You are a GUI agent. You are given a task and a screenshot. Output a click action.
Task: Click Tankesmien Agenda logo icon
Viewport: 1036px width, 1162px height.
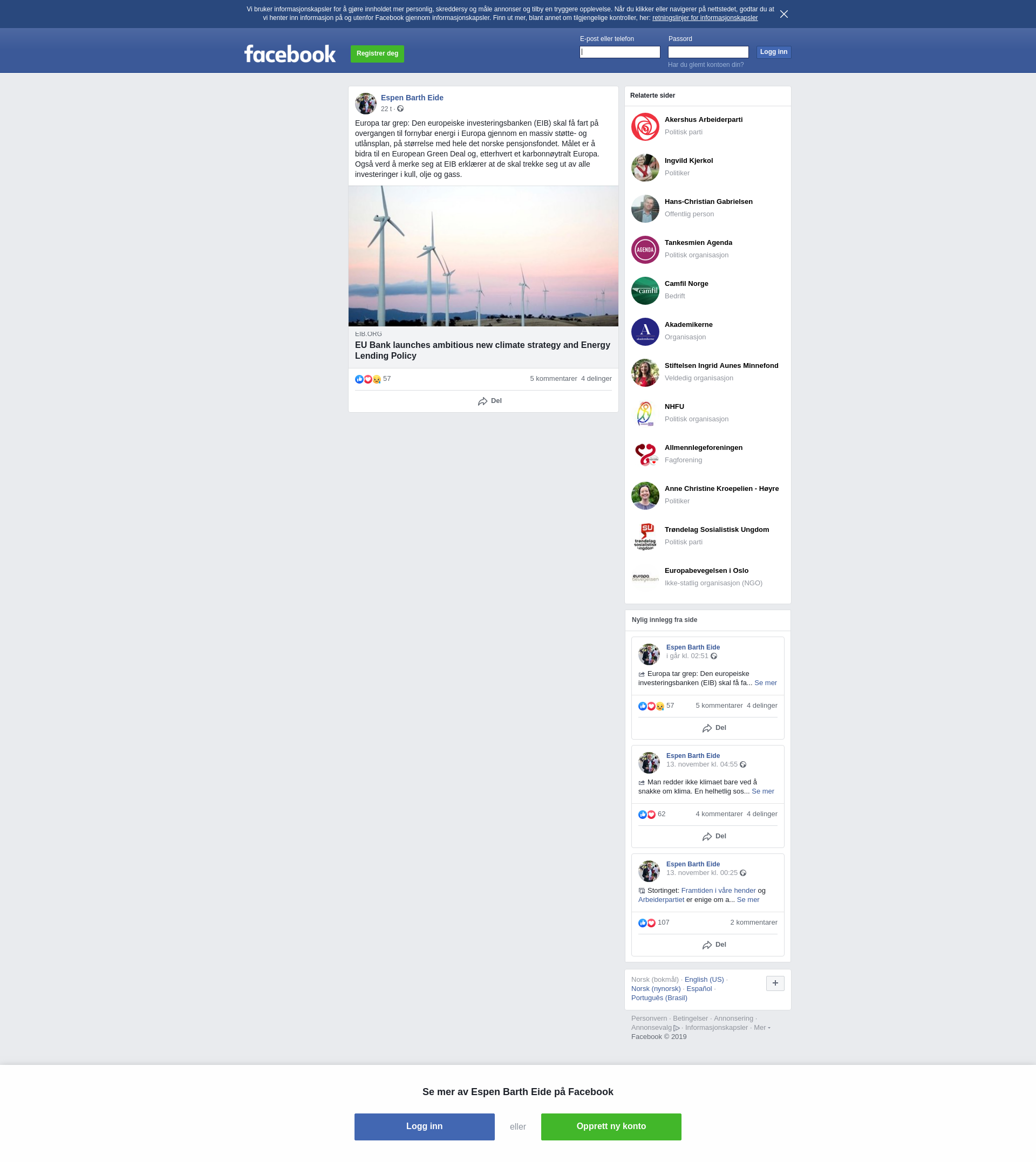[645, 250]
